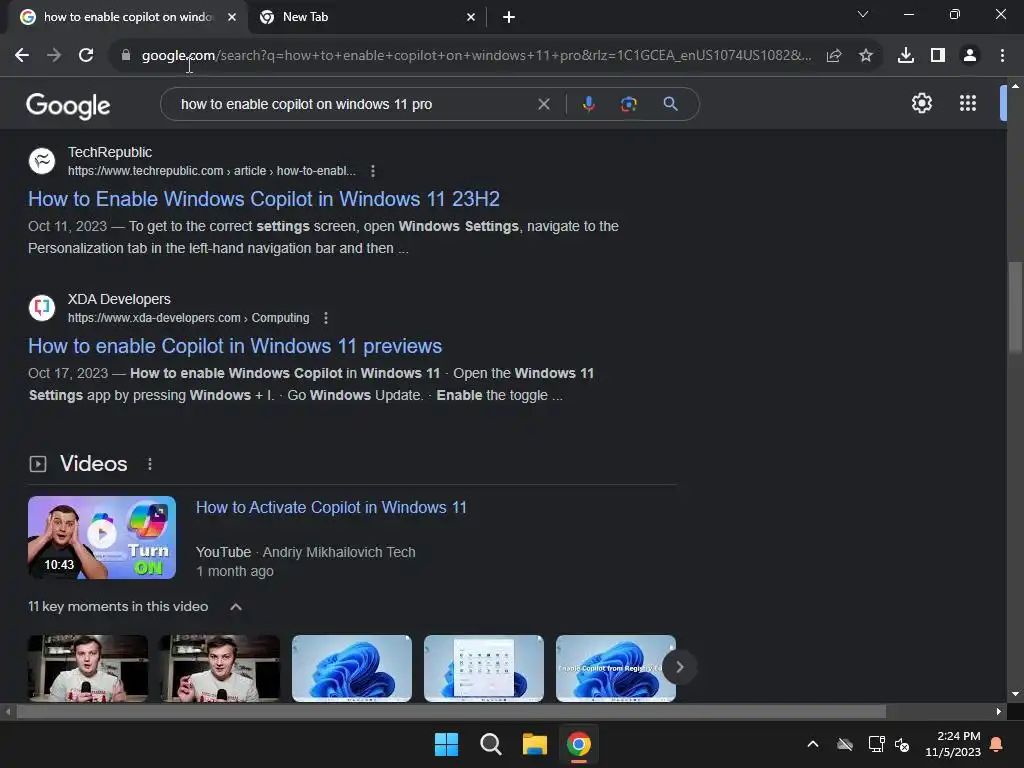This screenshot has width=1024, height=768.
Task: Clear the Google search box text
Action: tap(543, 104)
